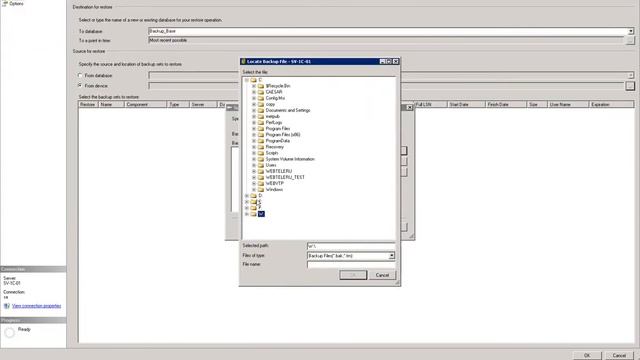
Task: Select the inetpub folder name
Action: click(273, 117)
